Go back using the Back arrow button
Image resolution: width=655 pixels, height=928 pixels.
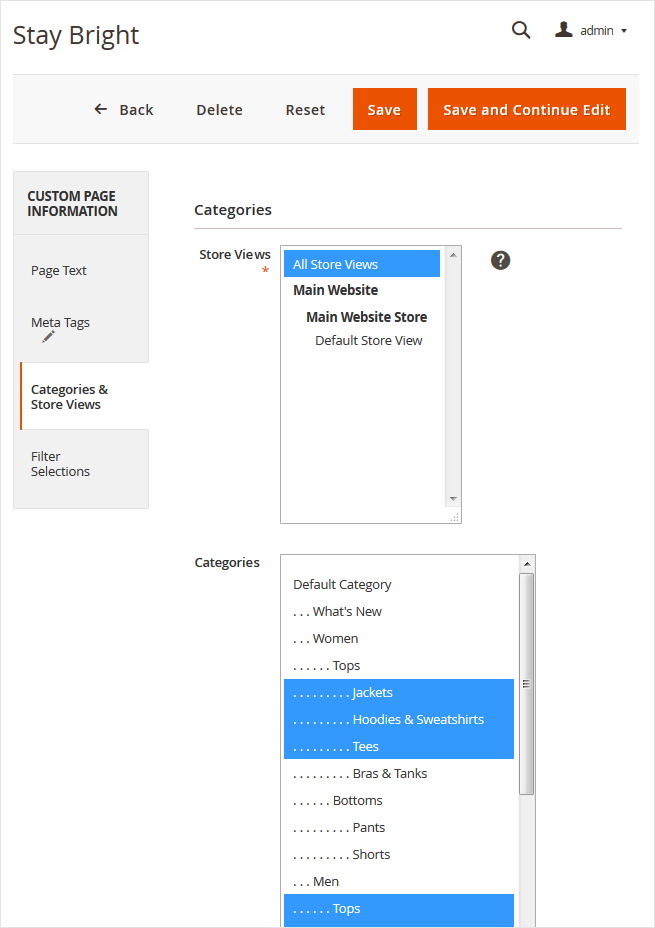point(124,110)
